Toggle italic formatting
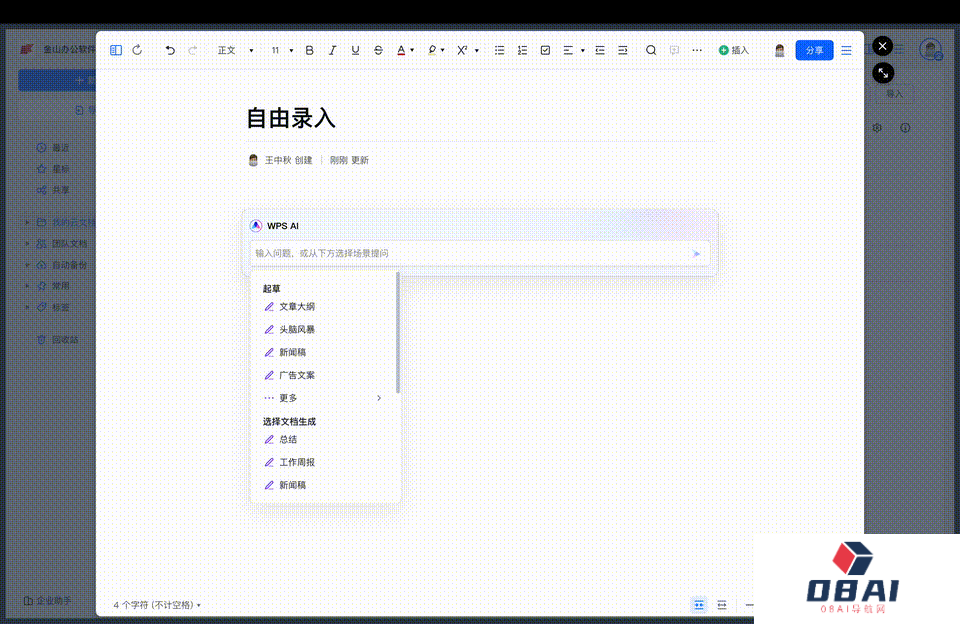Viewport: 960px width, 624px height. click(332, 50)
